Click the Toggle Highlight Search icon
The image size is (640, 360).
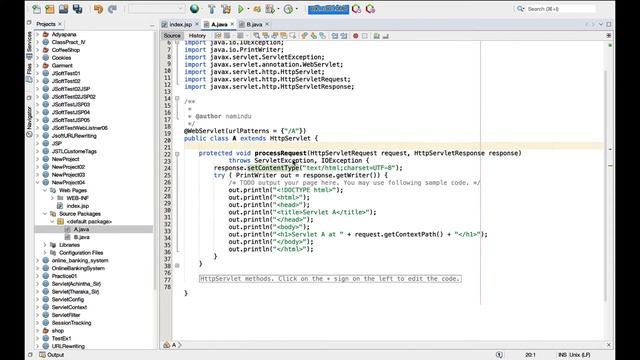click(x=284, y=36)
